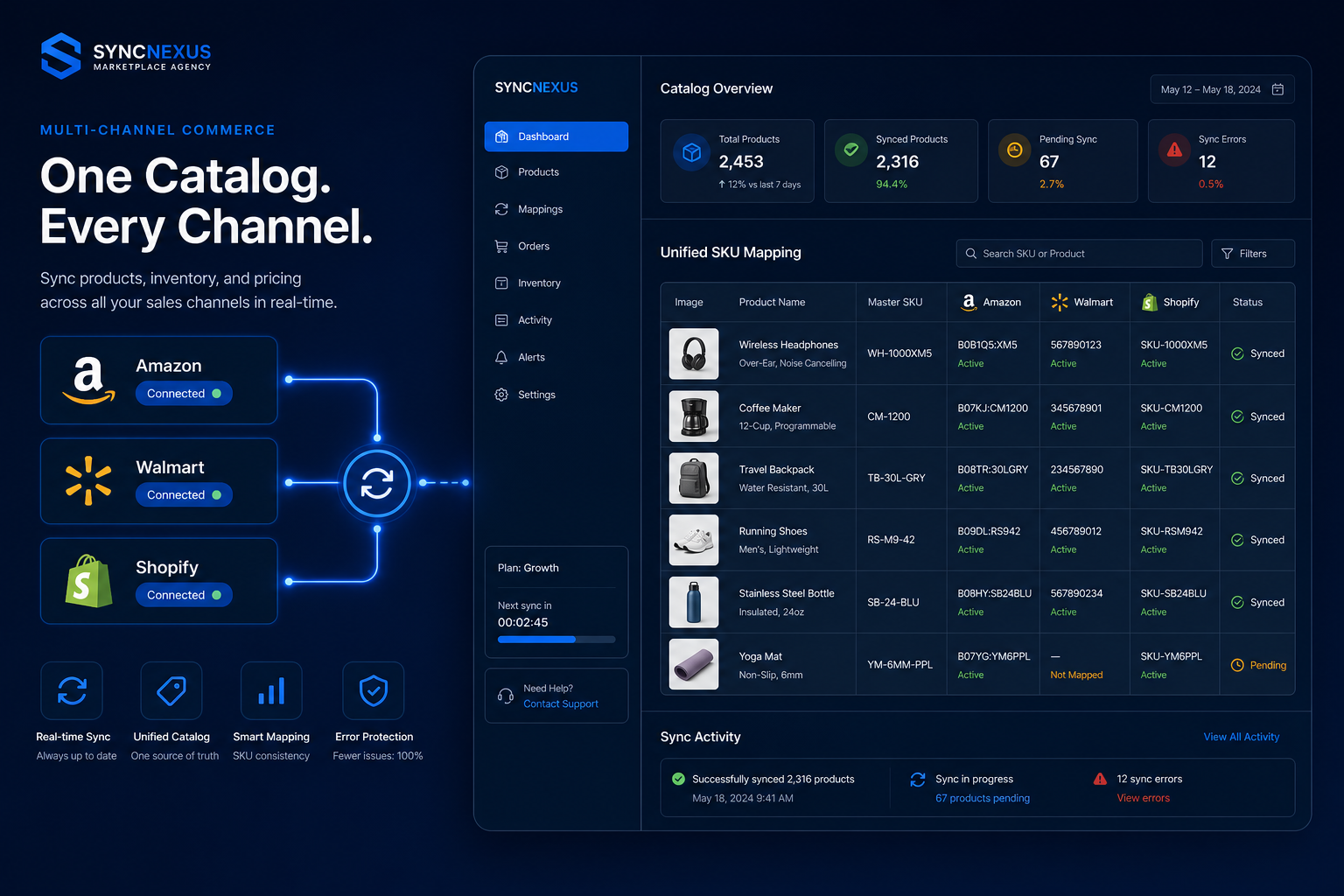Click the Amazon Connected status badge
The height and width of the screenshot is (896, 1344).
(184, 394)
